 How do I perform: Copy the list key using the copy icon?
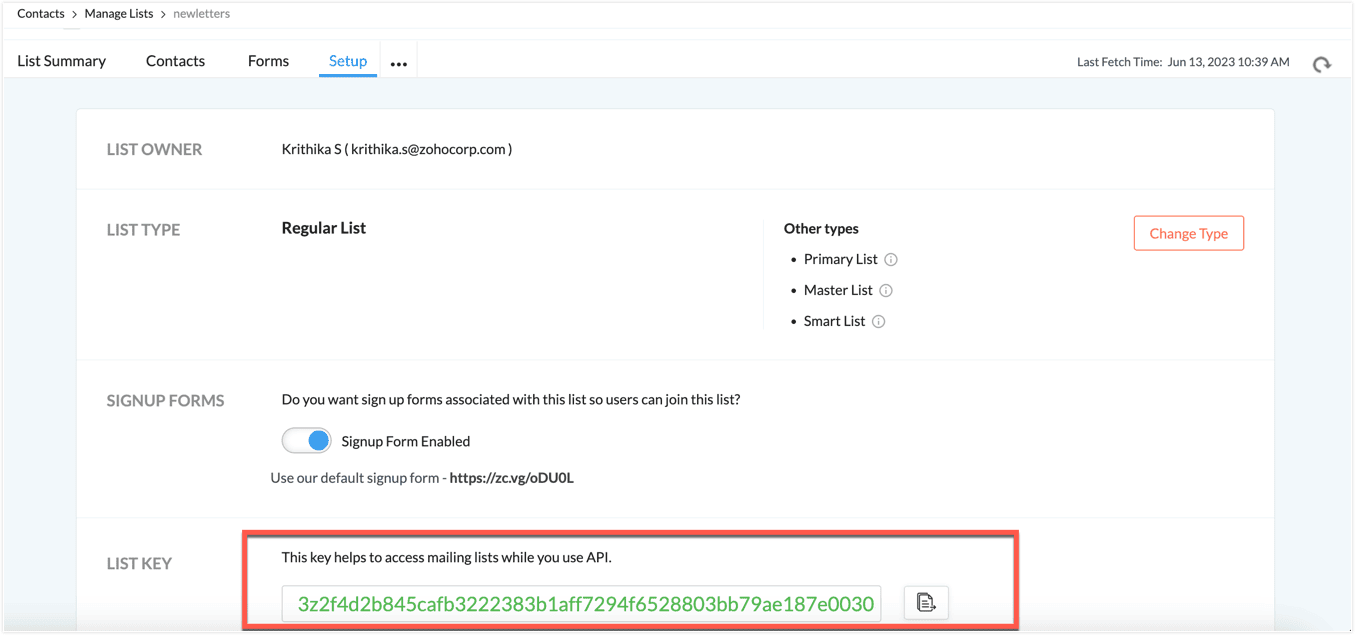(x=925, y=602)
